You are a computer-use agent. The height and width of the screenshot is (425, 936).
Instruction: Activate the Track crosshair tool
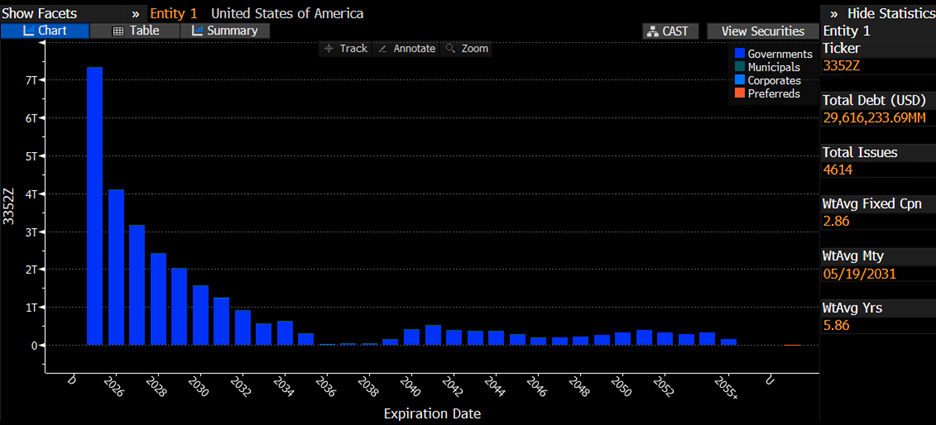coord(346,49)
